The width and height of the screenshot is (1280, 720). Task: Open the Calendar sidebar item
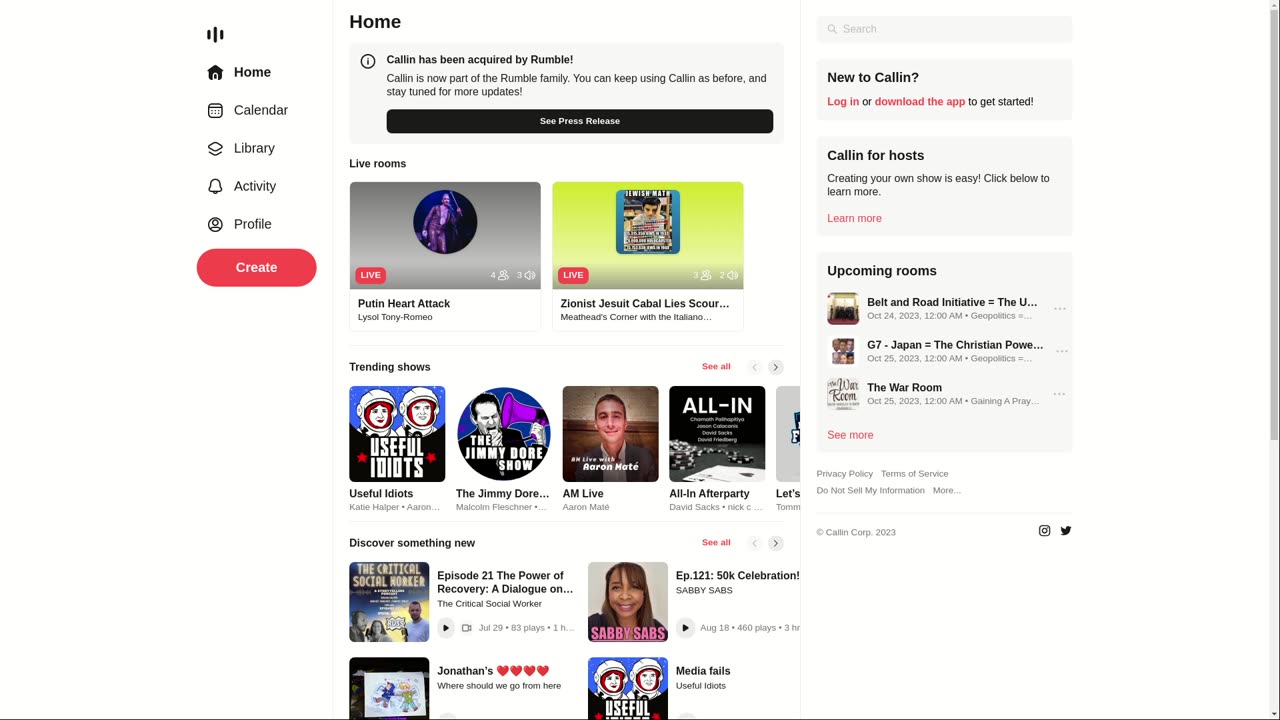[247, 110]
